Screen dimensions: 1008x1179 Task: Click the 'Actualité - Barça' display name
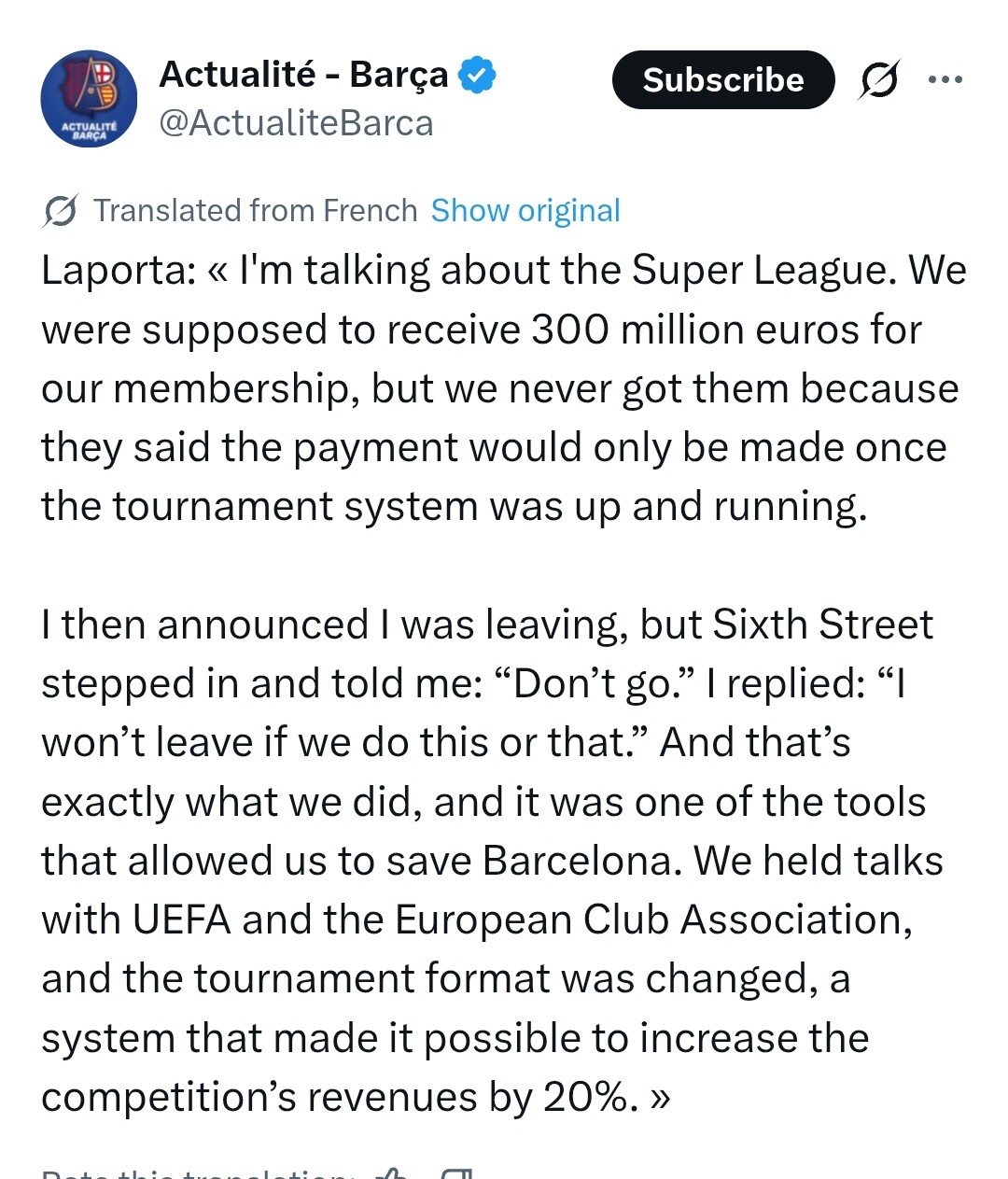coord(303,75)
